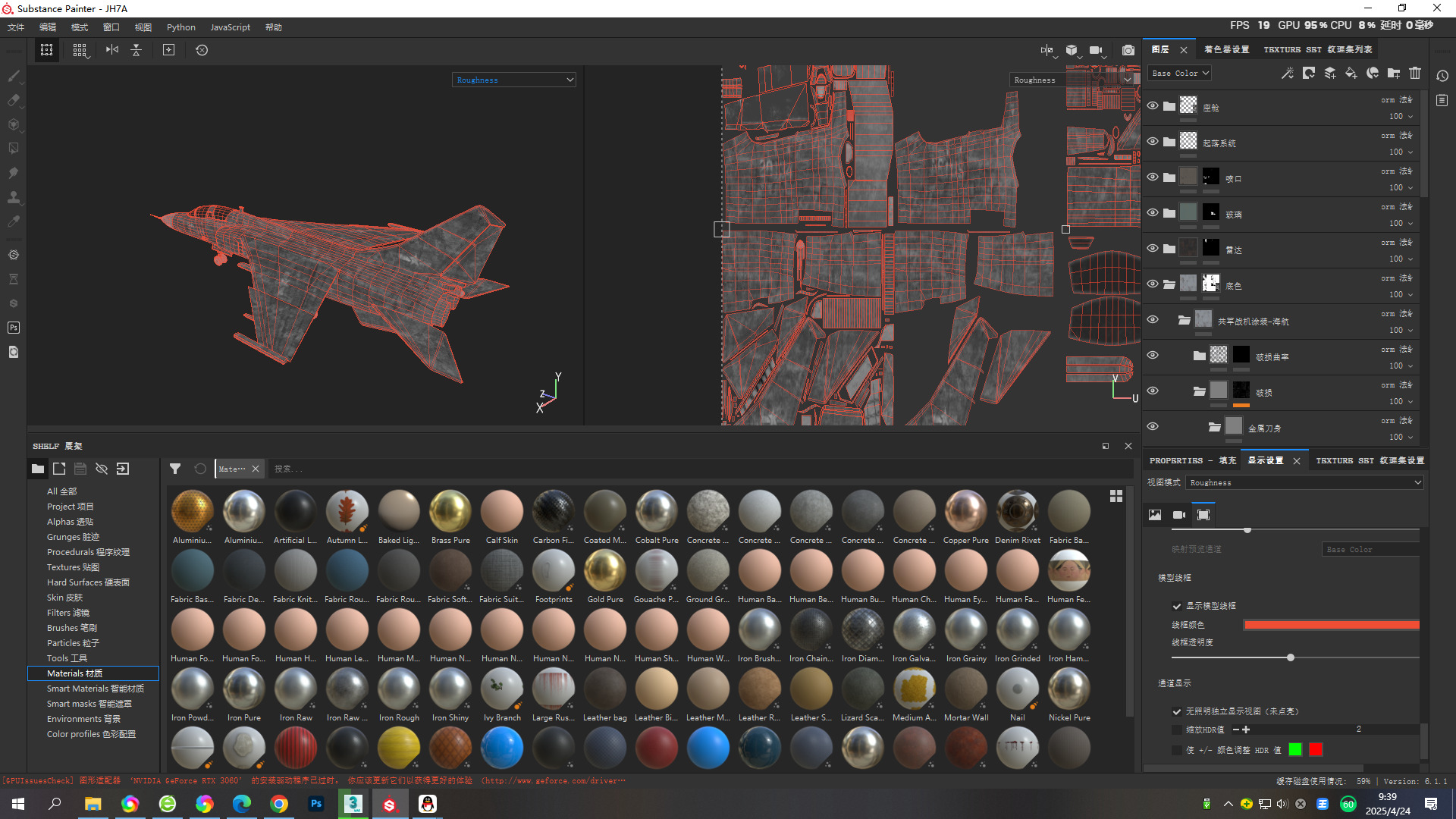This screenshot has width=1456, height=819.
Task: Select Smart Materials 智能材质 shelf category
Action: [95, 689]
